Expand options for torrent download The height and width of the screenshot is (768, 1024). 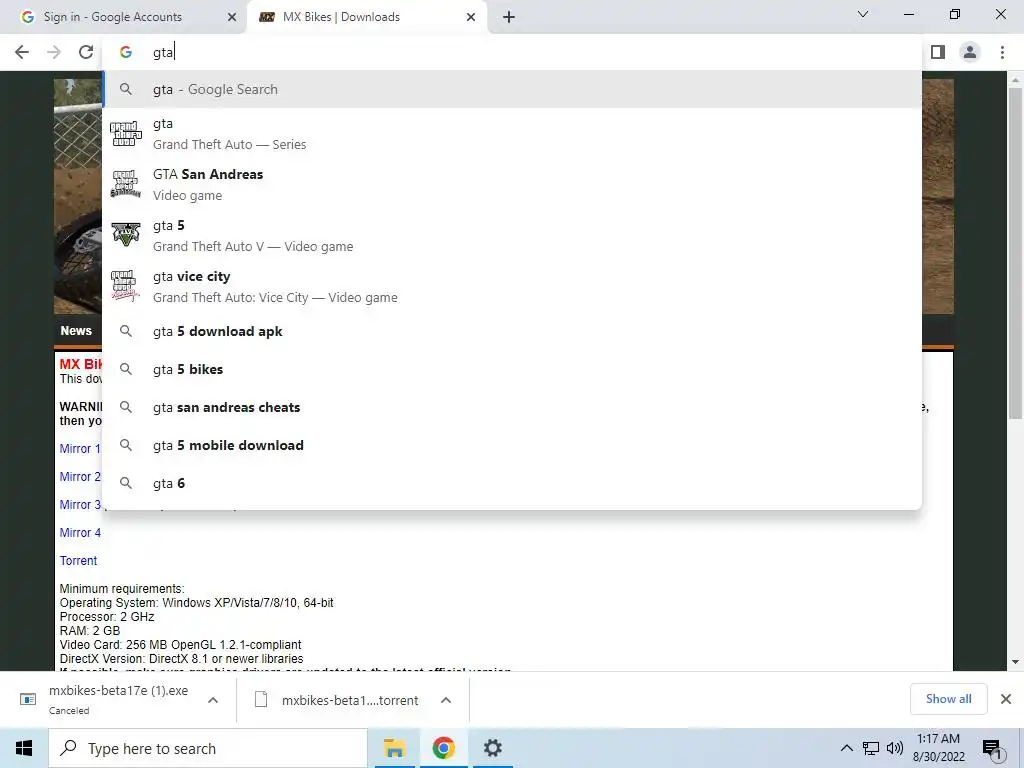pos(446,700)
